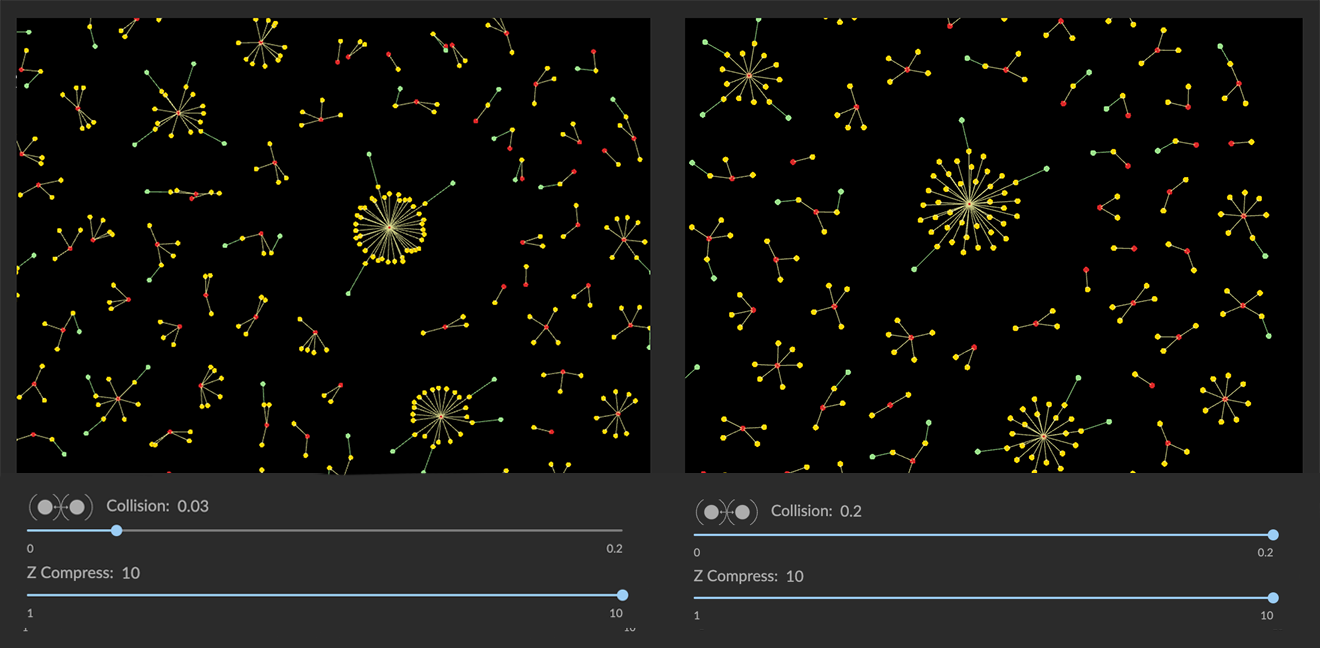Click the collision icon in the right panel
The image size is (1320, 648).
tap(727, 512)
